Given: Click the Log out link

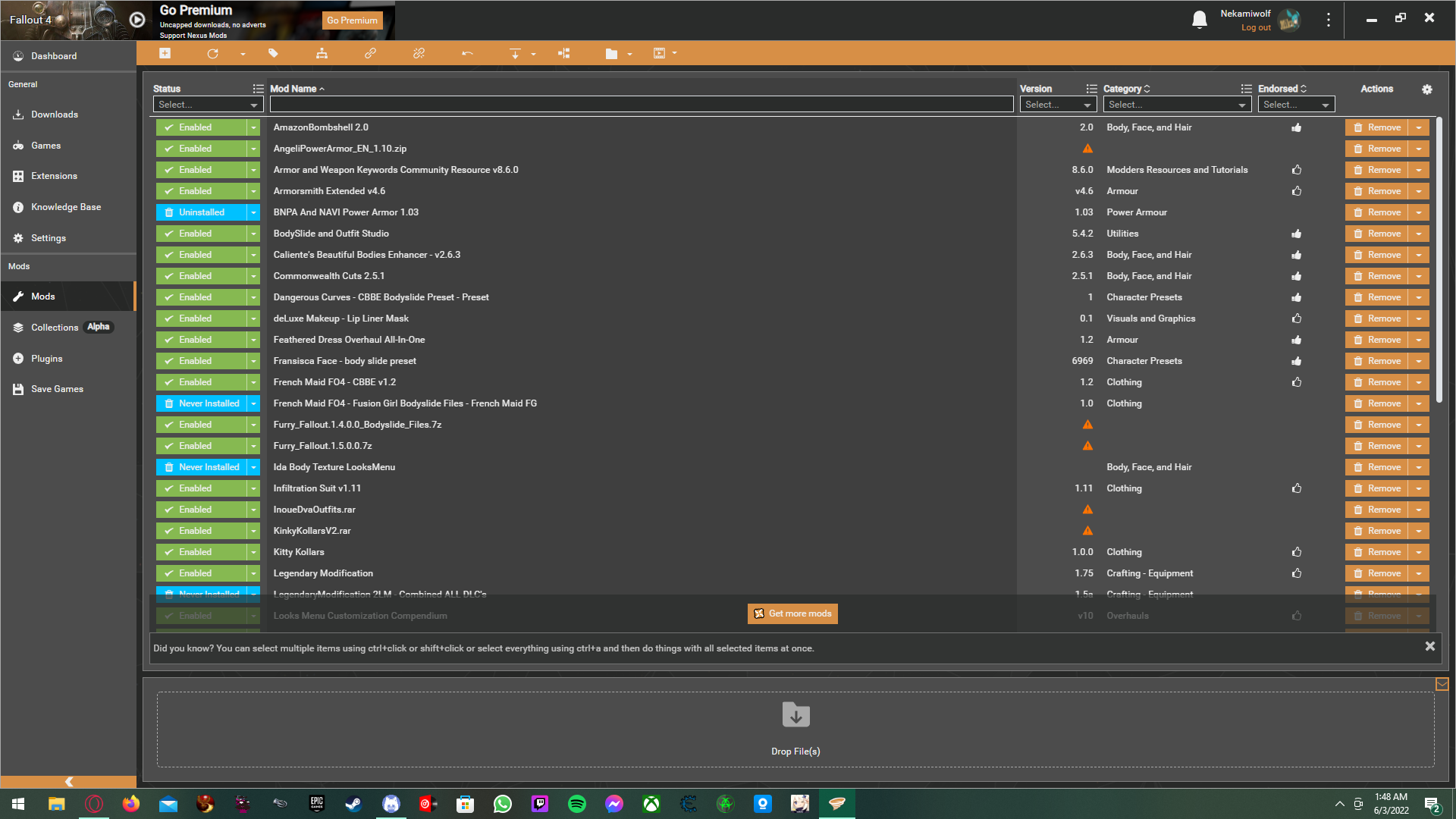Looking at the screenshot, I should pyautogui.click(x=1256, y=27).
